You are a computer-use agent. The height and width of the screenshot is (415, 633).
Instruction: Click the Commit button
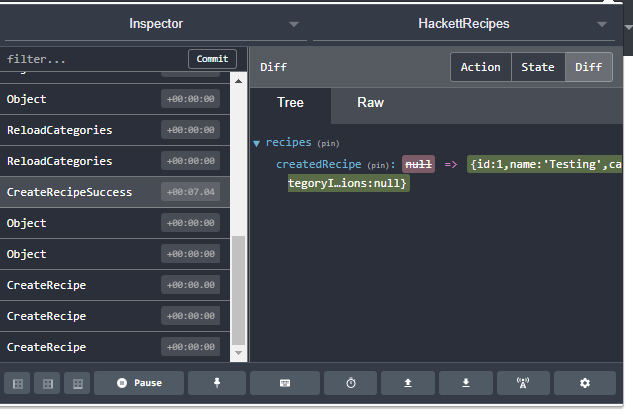pos(212,59)
